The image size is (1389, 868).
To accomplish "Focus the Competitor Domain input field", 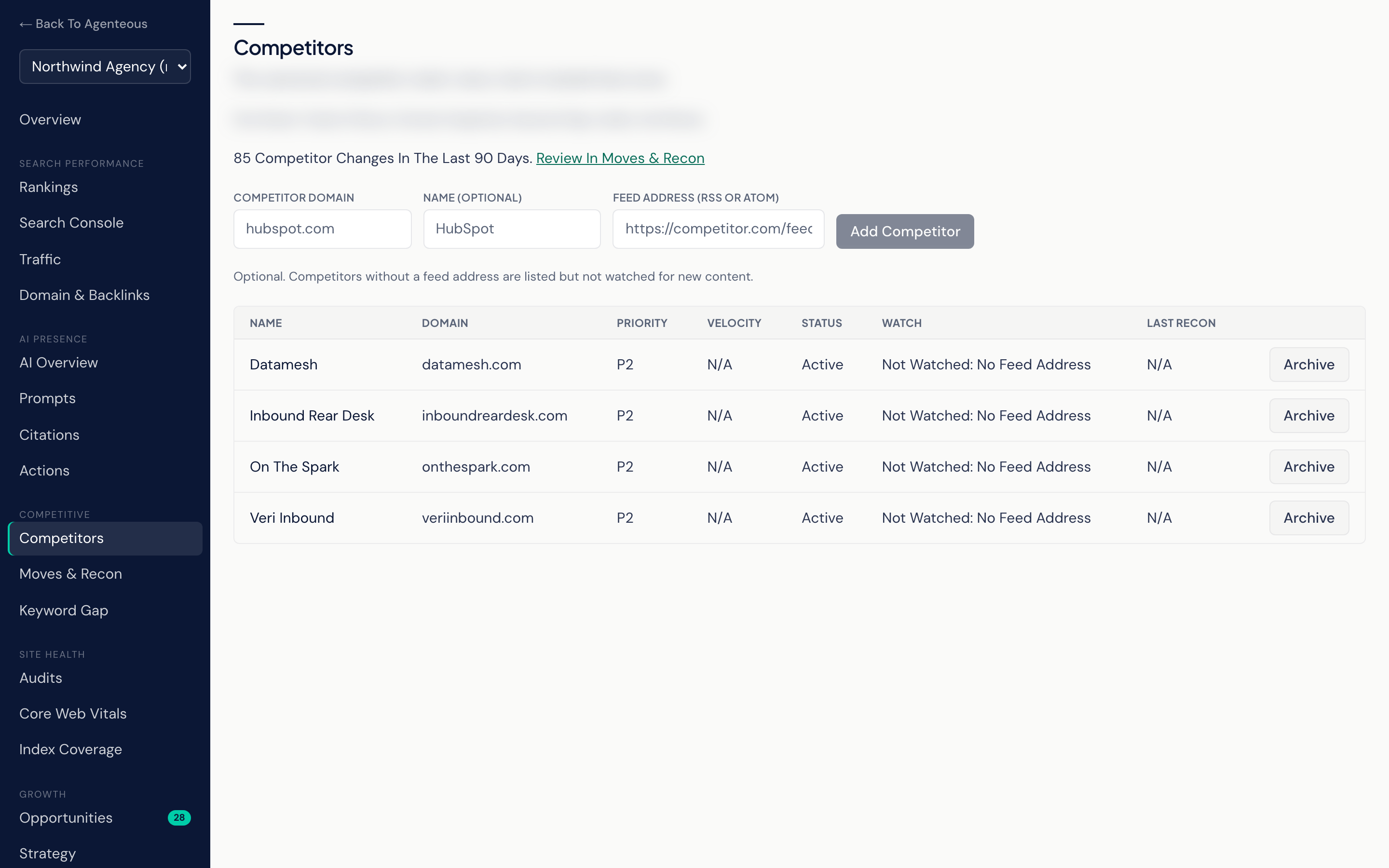I will click(322, 229).
